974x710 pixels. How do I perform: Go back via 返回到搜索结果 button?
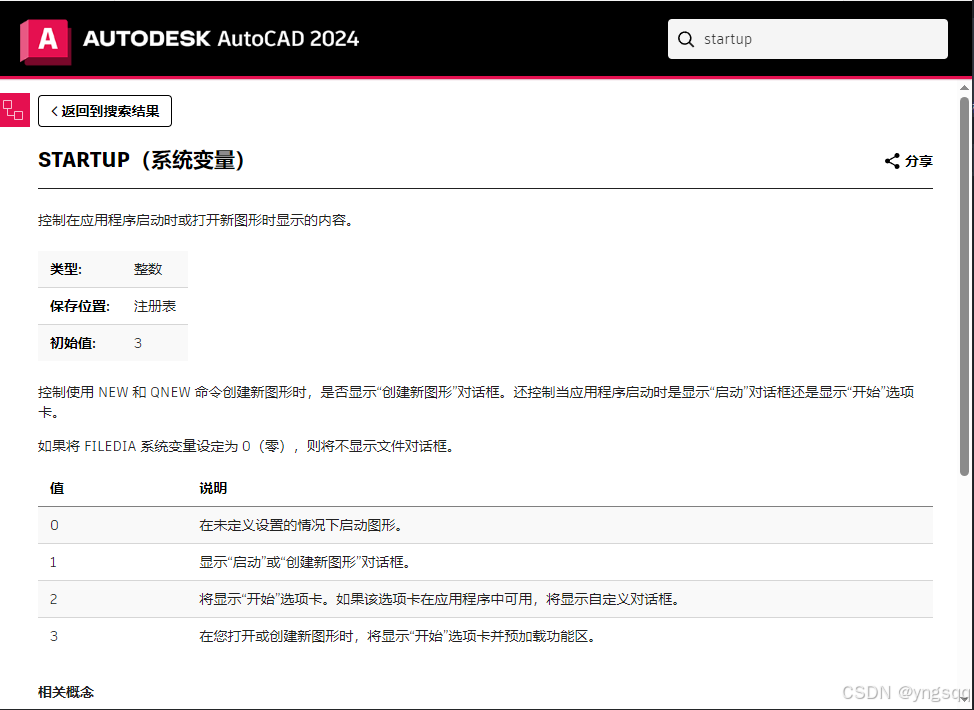[x=104, y=111]
